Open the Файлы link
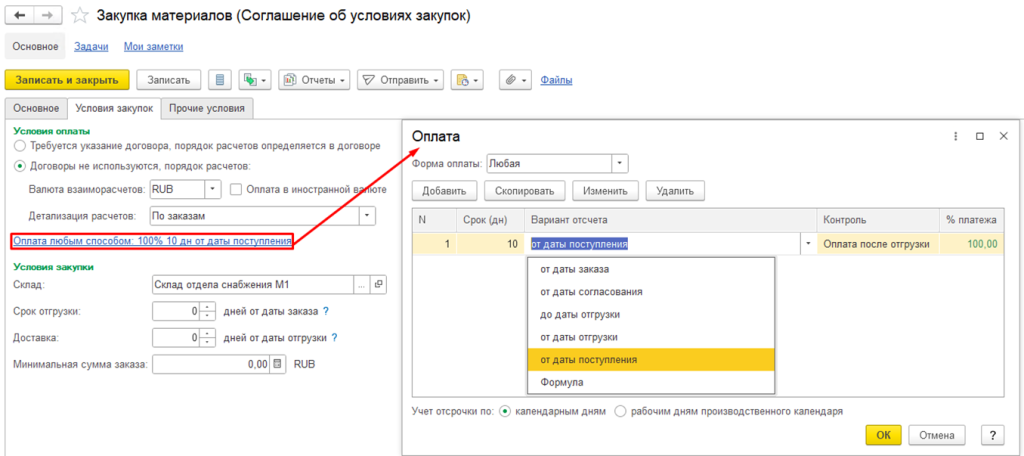This screenshot has width=1024, height=456. pyautogui.click(x=556, y=80)
